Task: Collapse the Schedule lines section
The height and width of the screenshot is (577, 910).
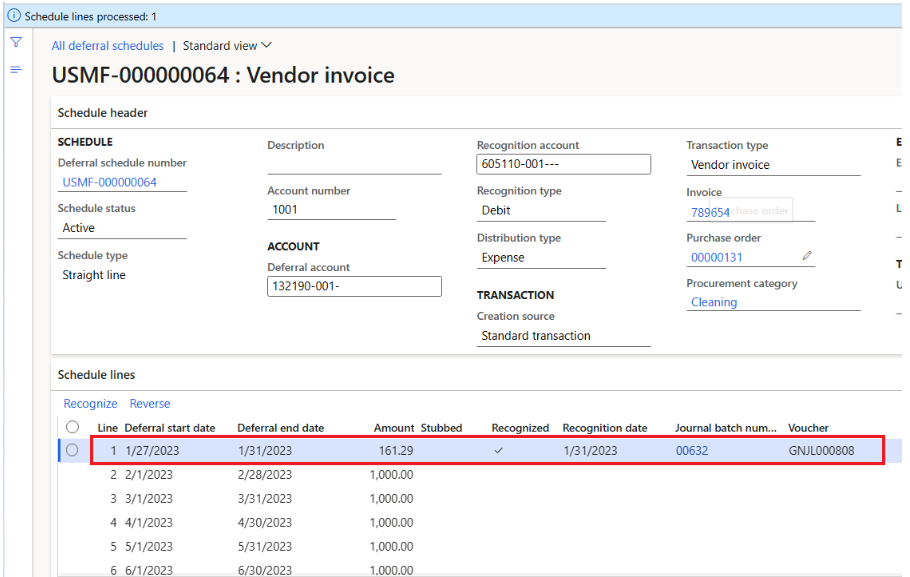Action: pos(96,375)
